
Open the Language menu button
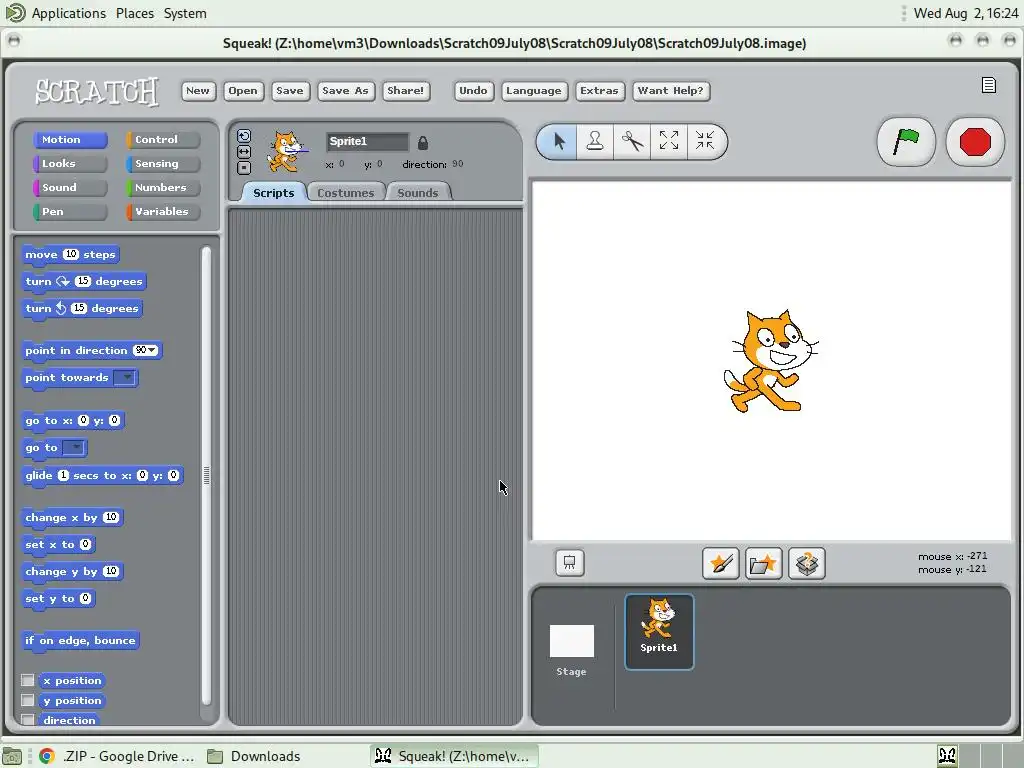(x=534, y=91)
